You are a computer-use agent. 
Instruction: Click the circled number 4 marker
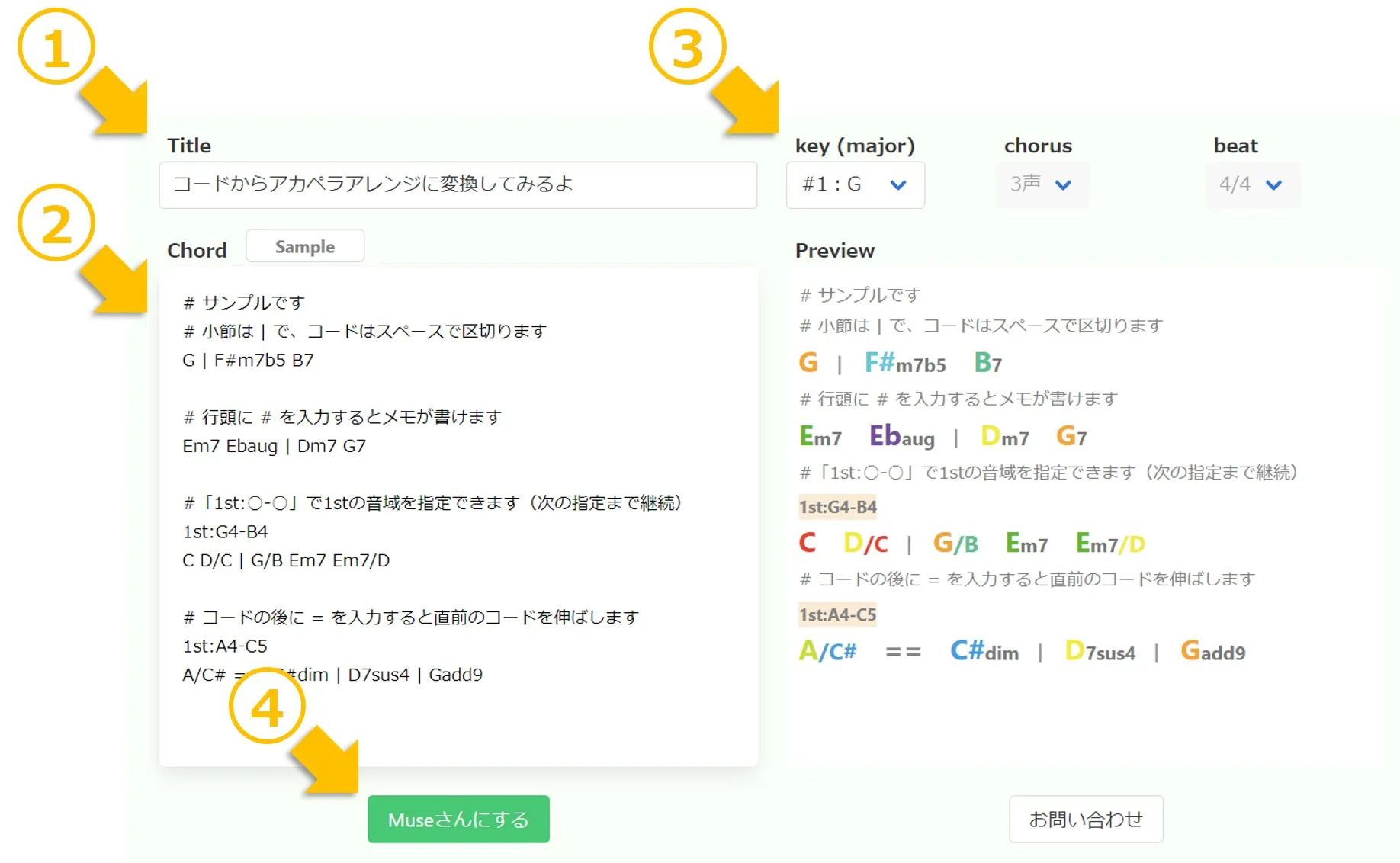pos(267,706)
